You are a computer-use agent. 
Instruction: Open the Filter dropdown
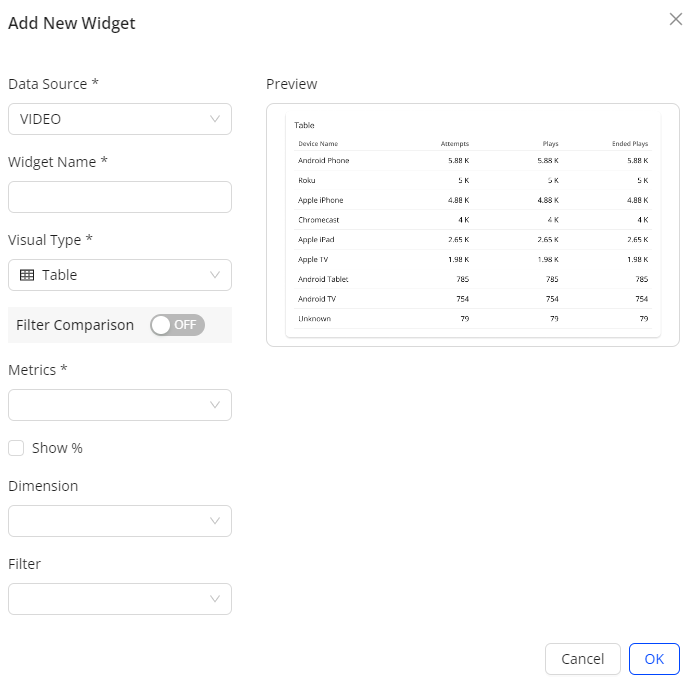click(x=119, y=599)
